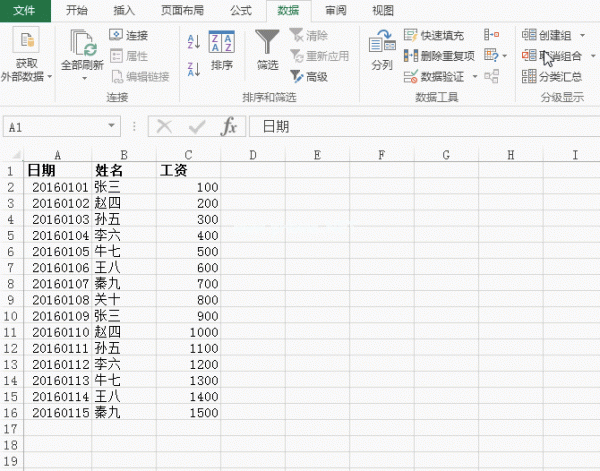Viewport: 600px width, 471px height.
Task: Click the 排序 (Sort) icon
Action: pyautogui.click(x=221, y=48)
